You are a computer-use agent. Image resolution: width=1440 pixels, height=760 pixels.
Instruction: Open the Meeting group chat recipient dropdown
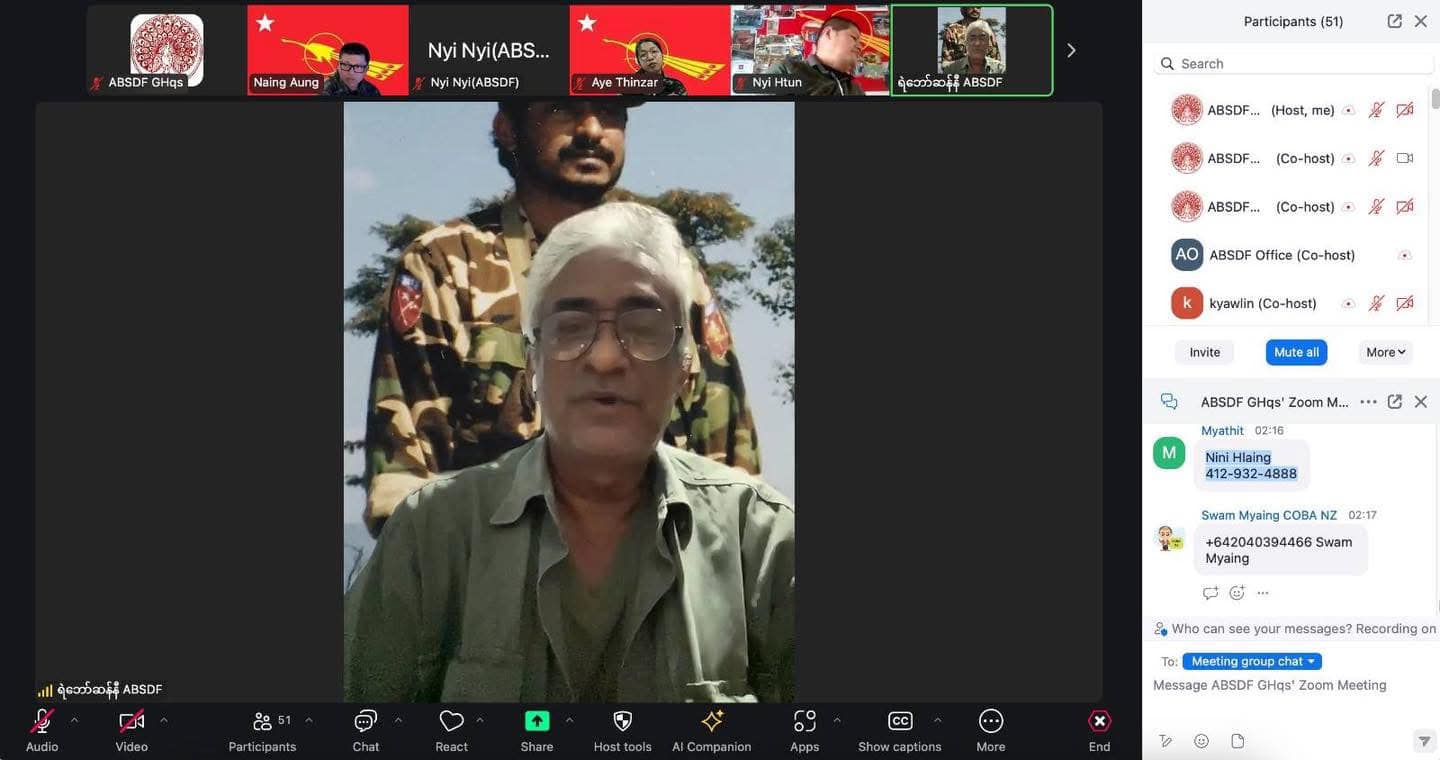tap(1252, 661)
